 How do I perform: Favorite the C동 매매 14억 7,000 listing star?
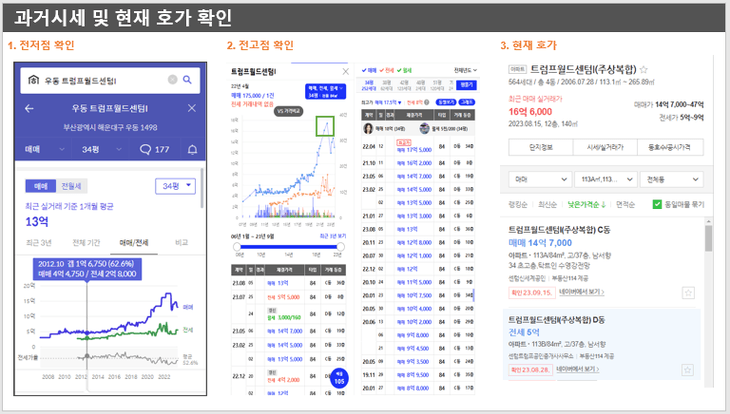pyautogui.click(x=688, y=293)
